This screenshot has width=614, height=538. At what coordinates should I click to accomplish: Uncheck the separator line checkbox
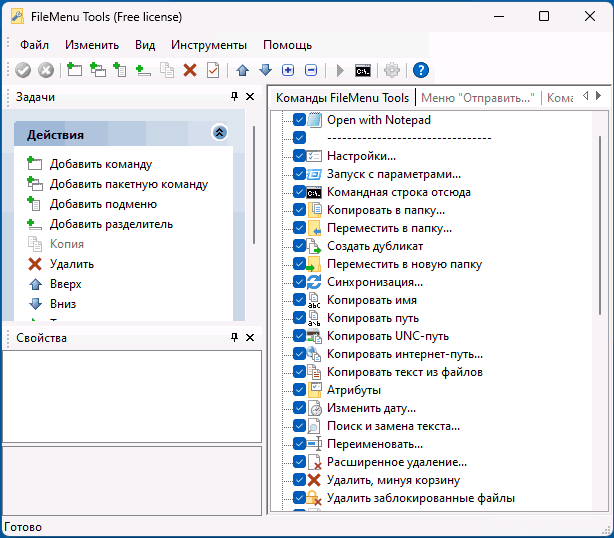coord(300,137)
